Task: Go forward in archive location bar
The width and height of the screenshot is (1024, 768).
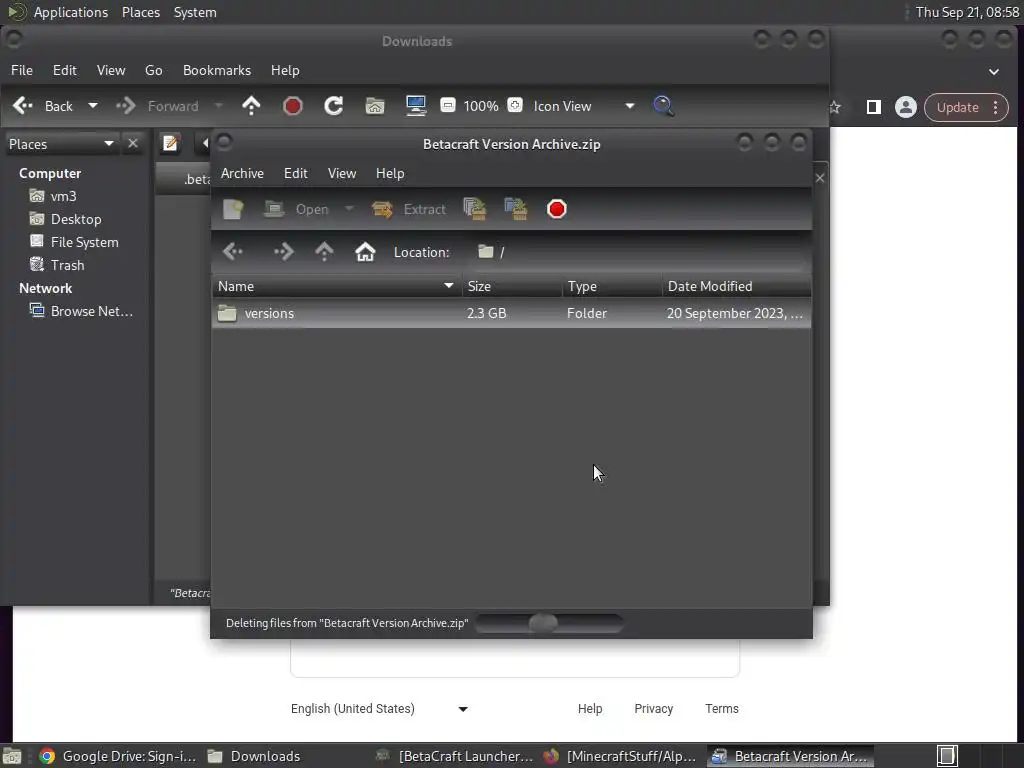Action: (x=283, y=252)
